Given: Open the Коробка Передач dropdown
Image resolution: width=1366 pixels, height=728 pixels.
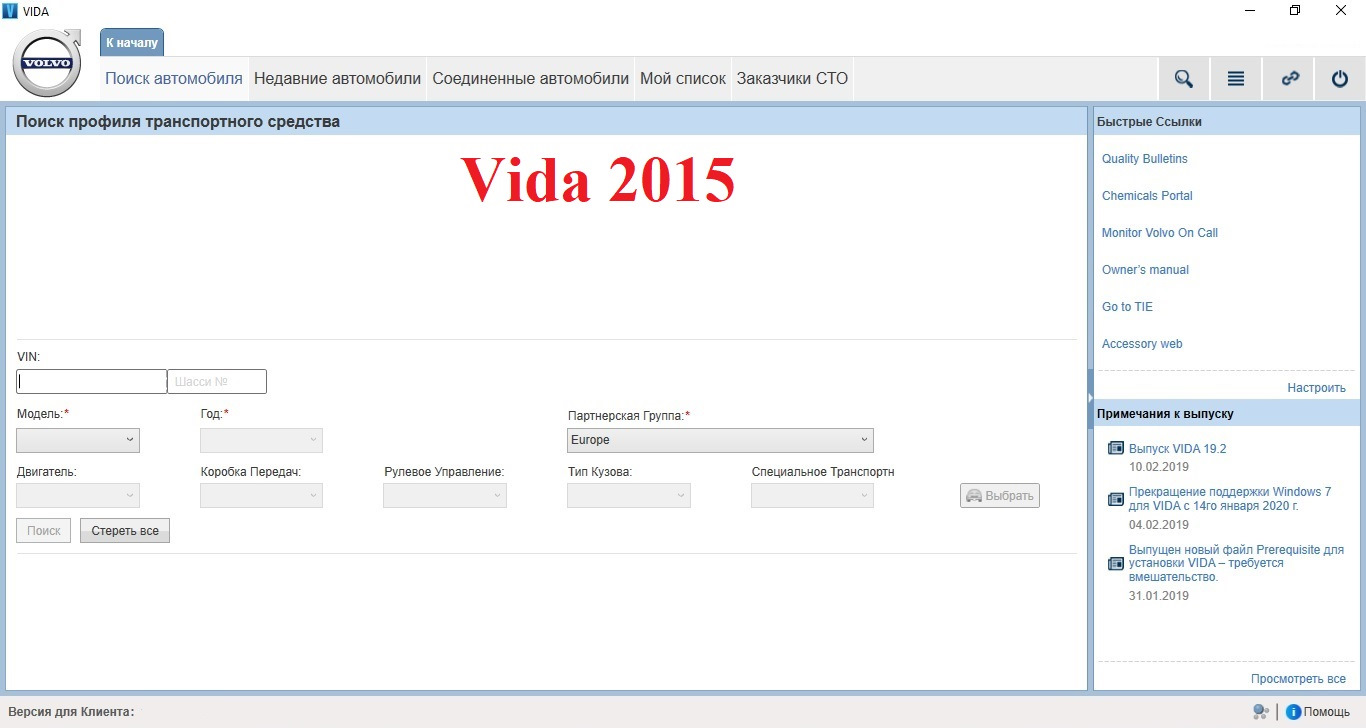Looking at the screenshot, I should [x=262, y=496].
